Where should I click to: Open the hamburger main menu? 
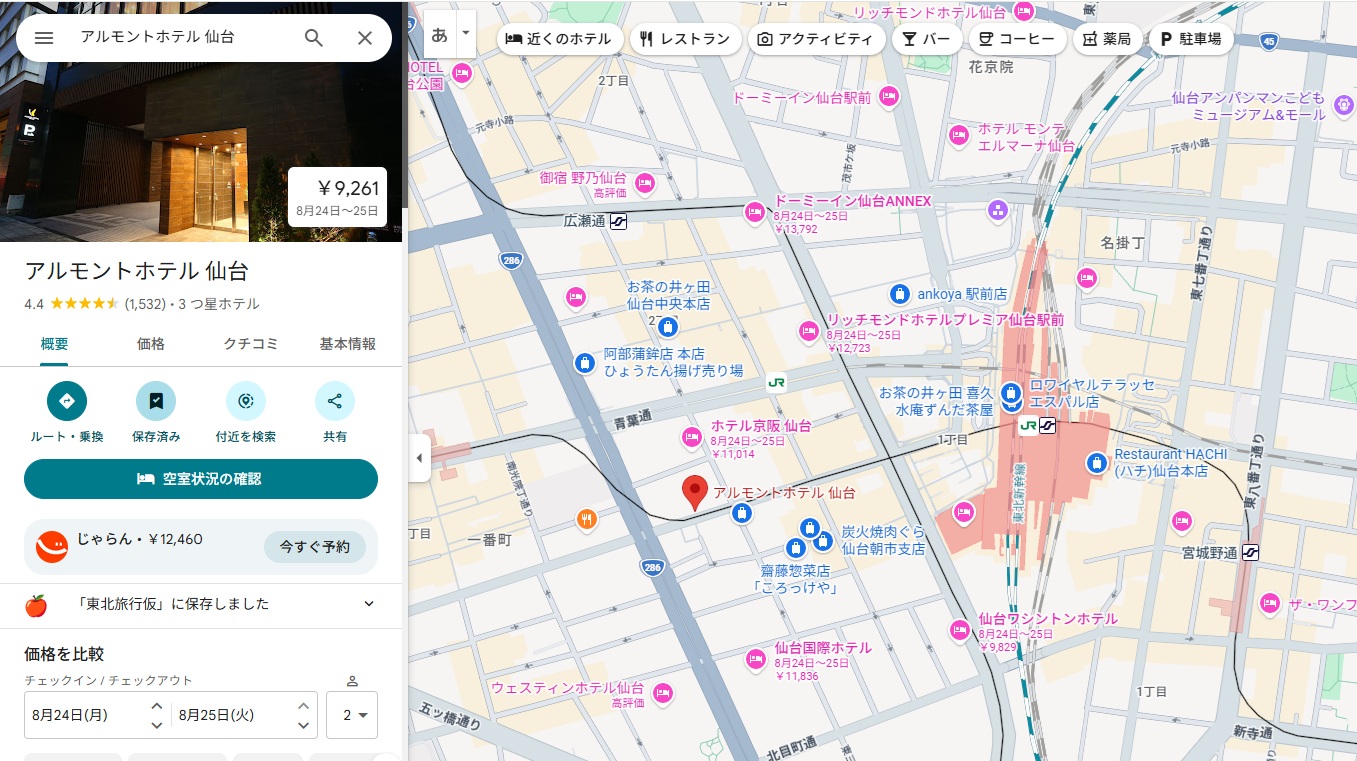tap(44, 38)
